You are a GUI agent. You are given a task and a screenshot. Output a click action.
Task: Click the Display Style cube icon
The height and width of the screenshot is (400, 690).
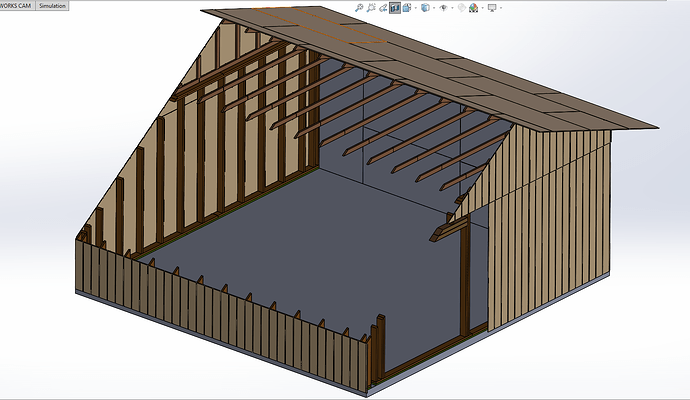click(x=425, y=7)
